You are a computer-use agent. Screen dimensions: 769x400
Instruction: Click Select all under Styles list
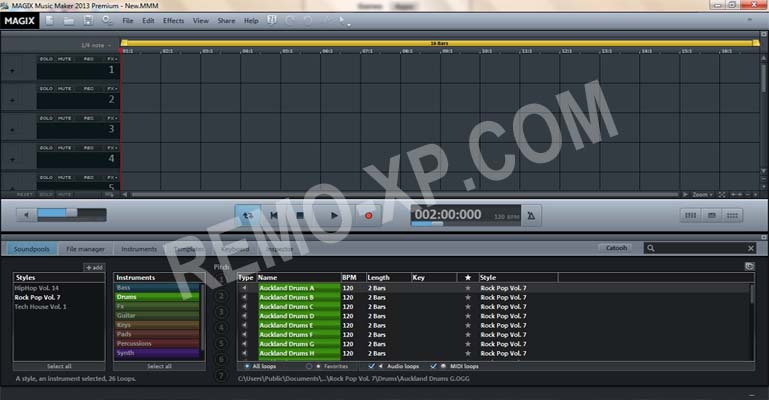59,366
